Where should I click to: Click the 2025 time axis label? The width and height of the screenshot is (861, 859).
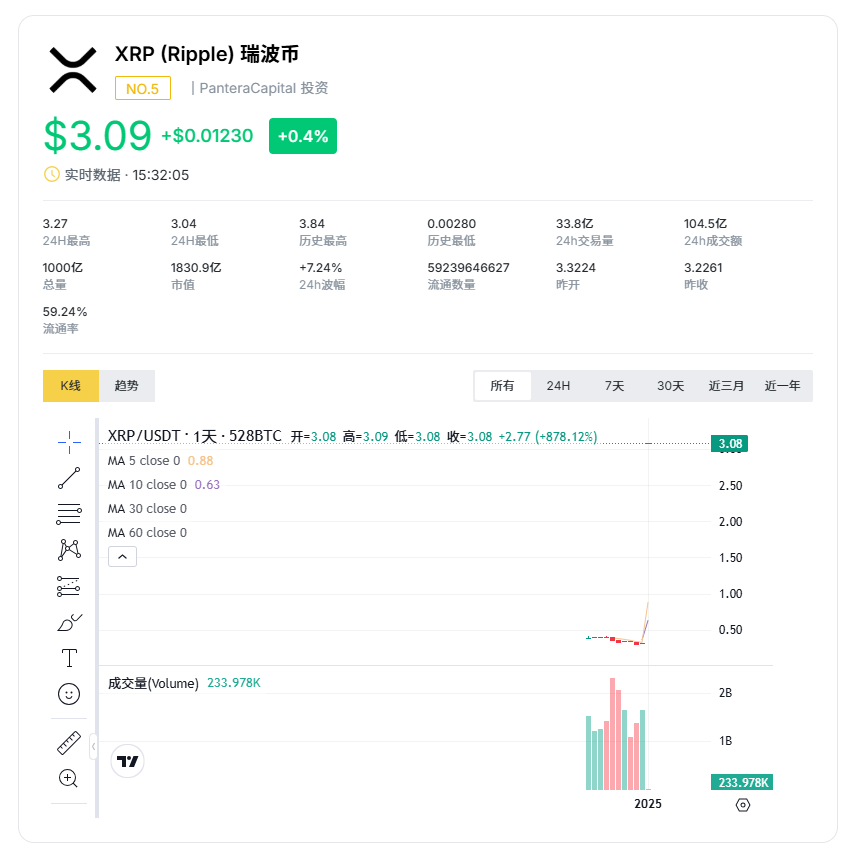[648, 804]
